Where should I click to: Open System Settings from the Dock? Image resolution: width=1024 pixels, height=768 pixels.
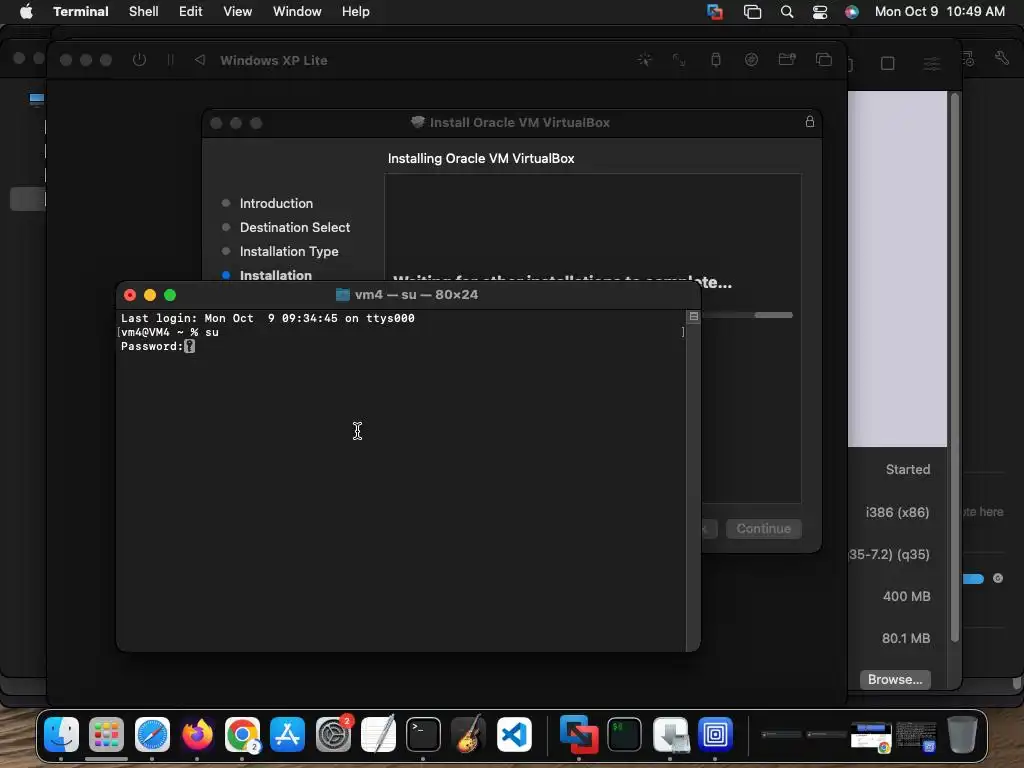(333, 734)
